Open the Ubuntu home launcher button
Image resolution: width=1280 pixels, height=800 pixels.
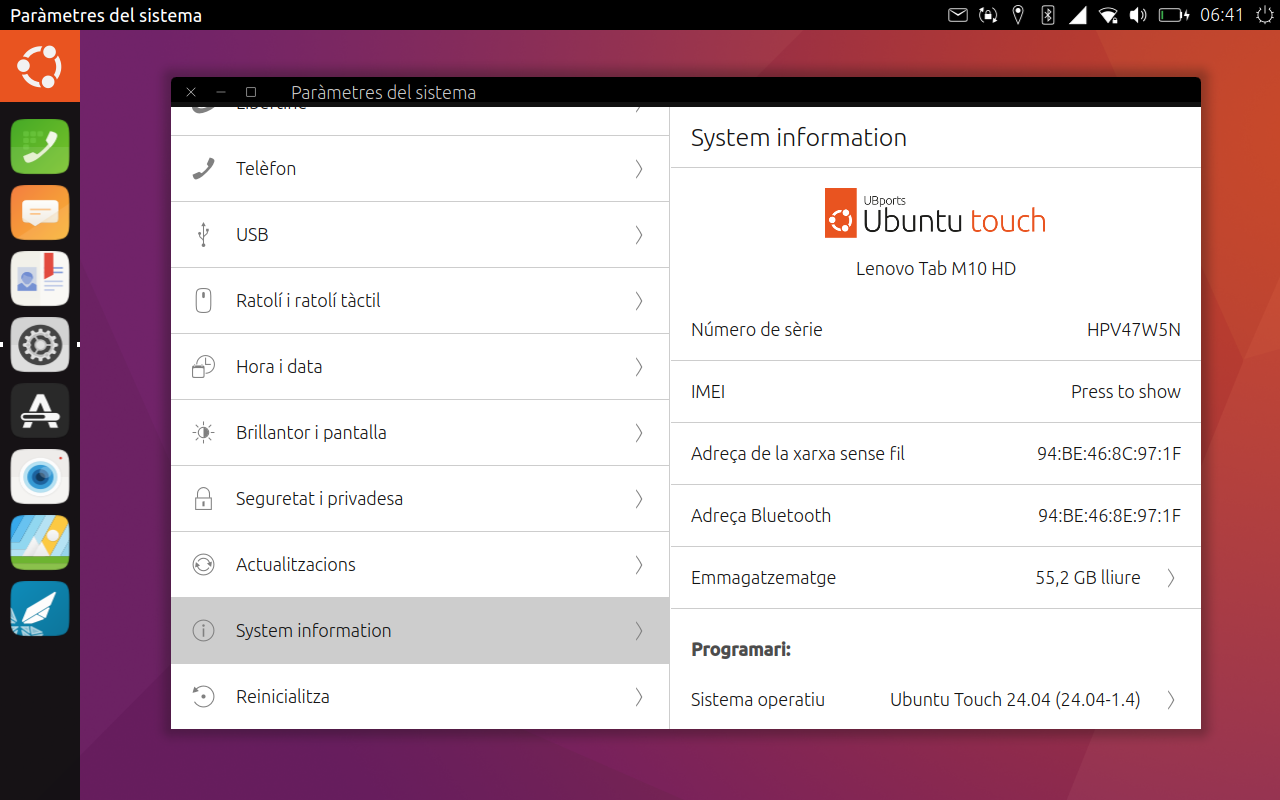[x=40, y=66]
